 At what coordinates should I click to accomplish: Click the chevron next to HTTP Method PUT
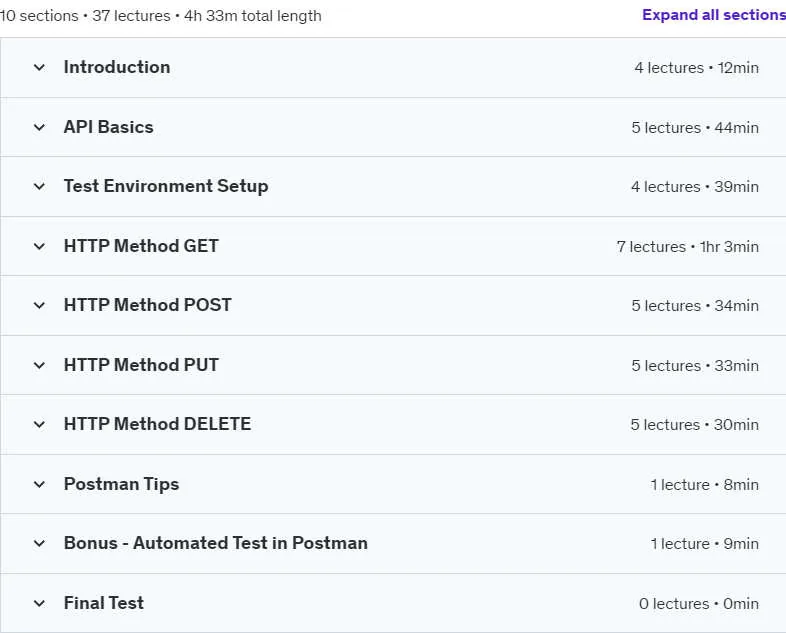(x=39, y=365)
